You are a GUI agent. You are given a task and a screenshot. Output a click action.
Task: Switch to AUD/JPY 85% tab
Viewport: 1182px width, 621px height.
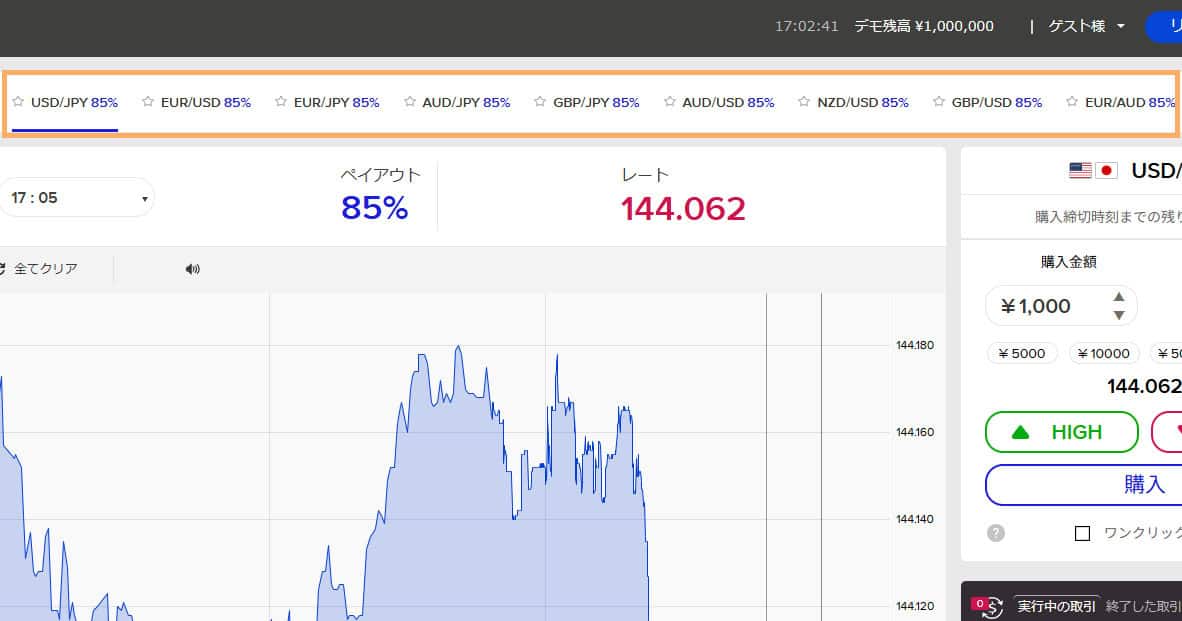click(466, 102)
